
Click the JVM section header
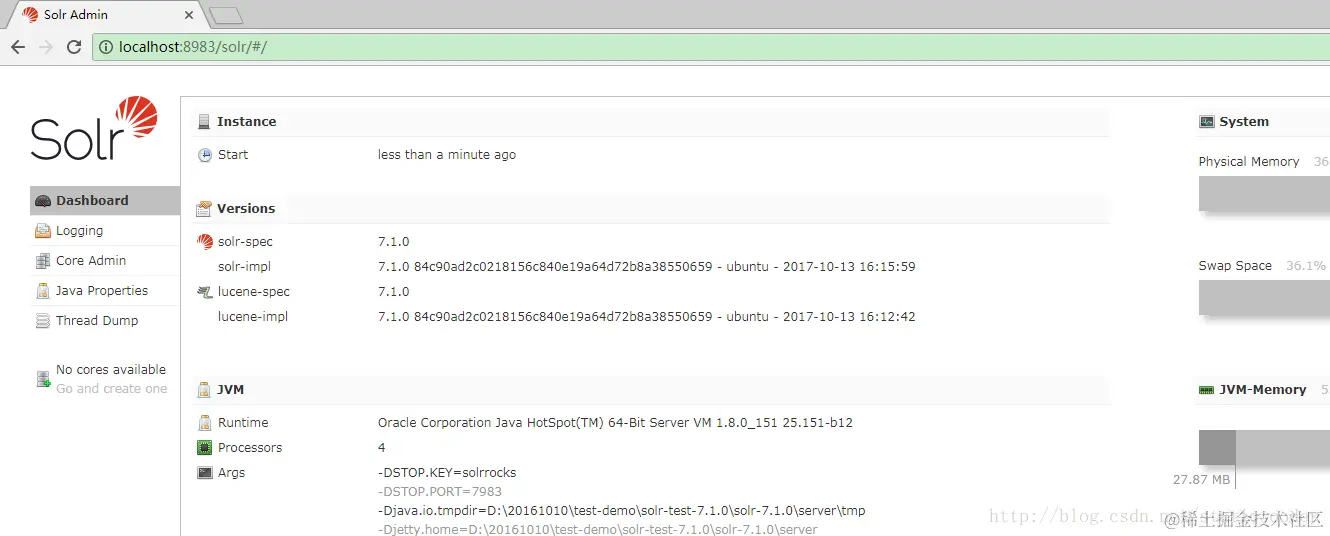point(651,390)
